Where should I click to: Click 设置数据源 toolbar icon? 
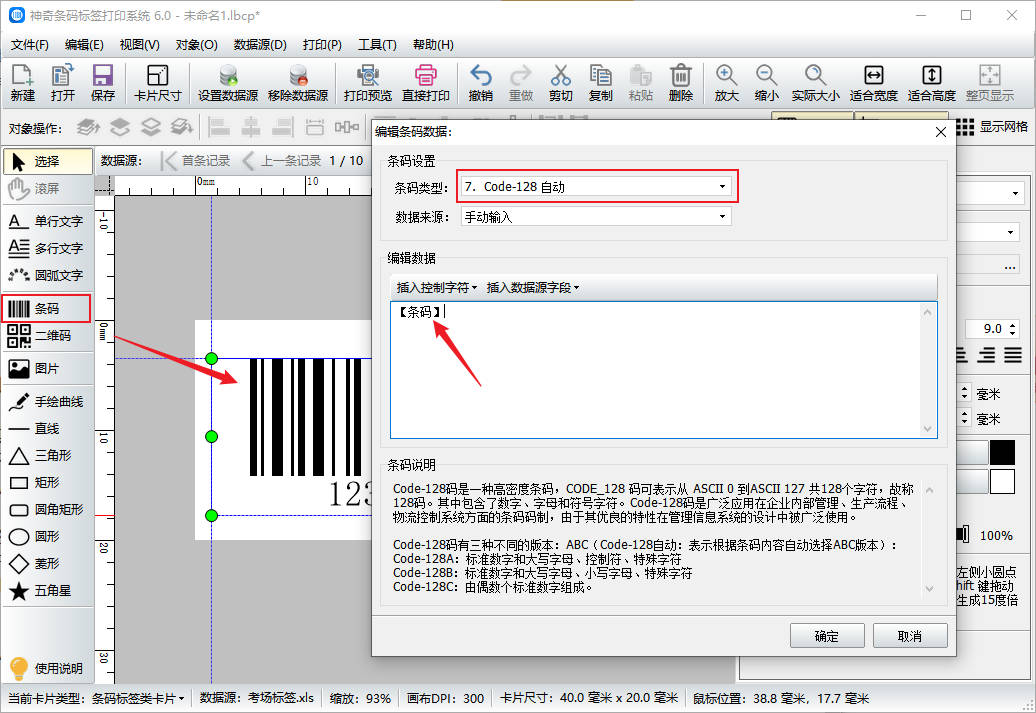pos(228,83)
